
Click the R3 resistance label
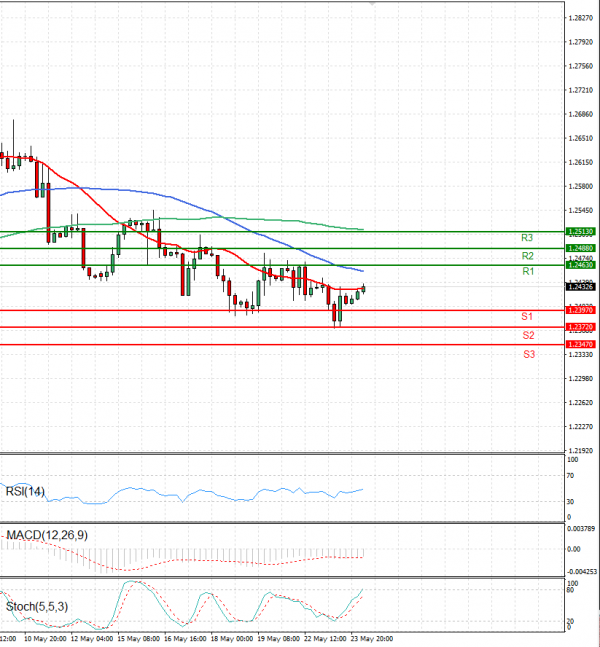527,238
